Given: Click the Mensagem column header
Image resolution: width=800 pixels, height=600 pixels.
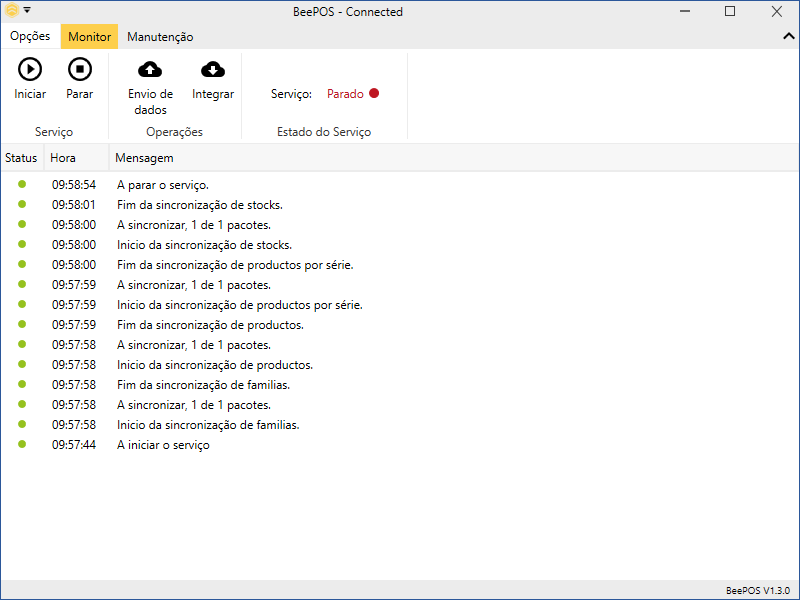Looking at the screenshot, I should 144,158.
